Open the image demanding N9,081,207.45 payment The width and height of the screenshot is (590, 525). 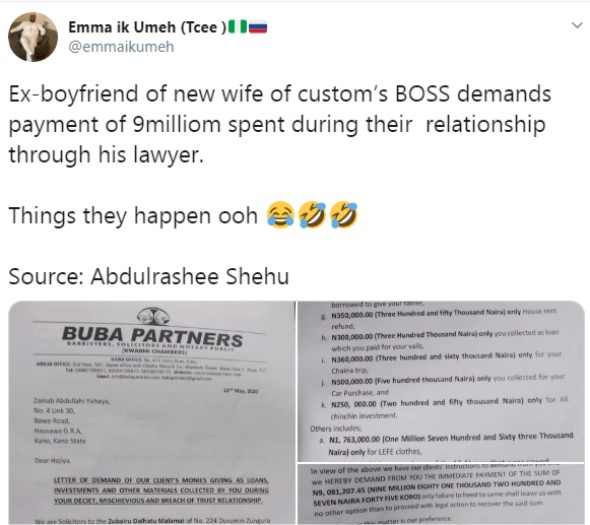pos(441,494)
